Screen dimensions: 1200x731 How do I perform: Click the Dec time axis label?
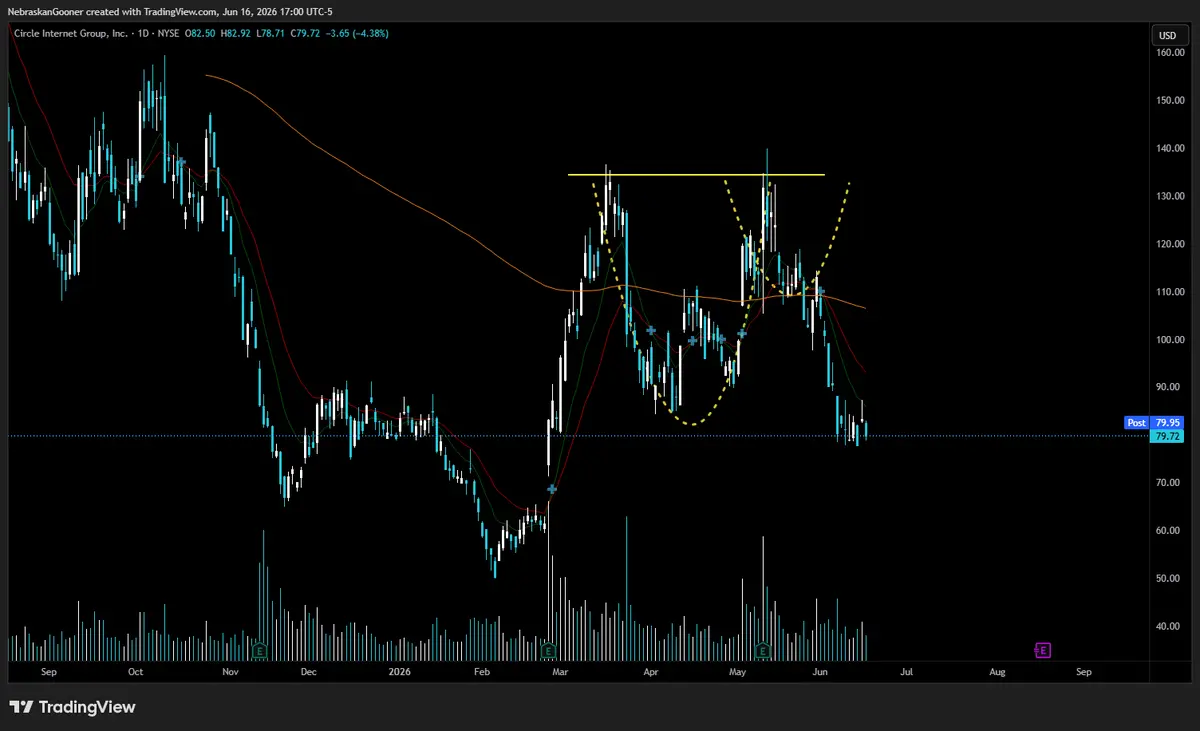(x=308, y=673)
